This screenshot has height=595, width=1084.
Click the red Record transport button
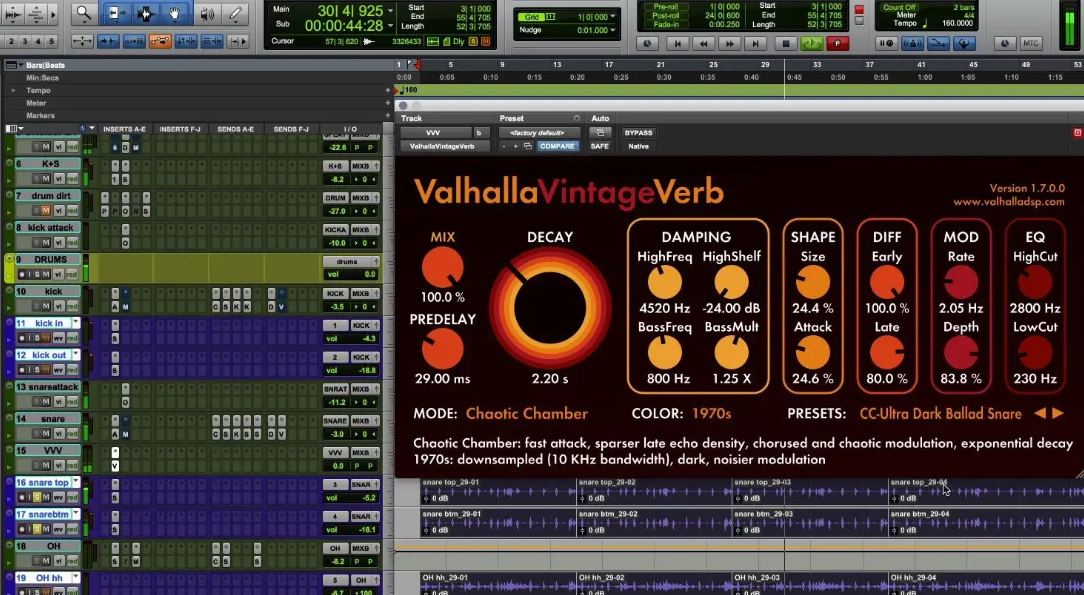(837, 44)
